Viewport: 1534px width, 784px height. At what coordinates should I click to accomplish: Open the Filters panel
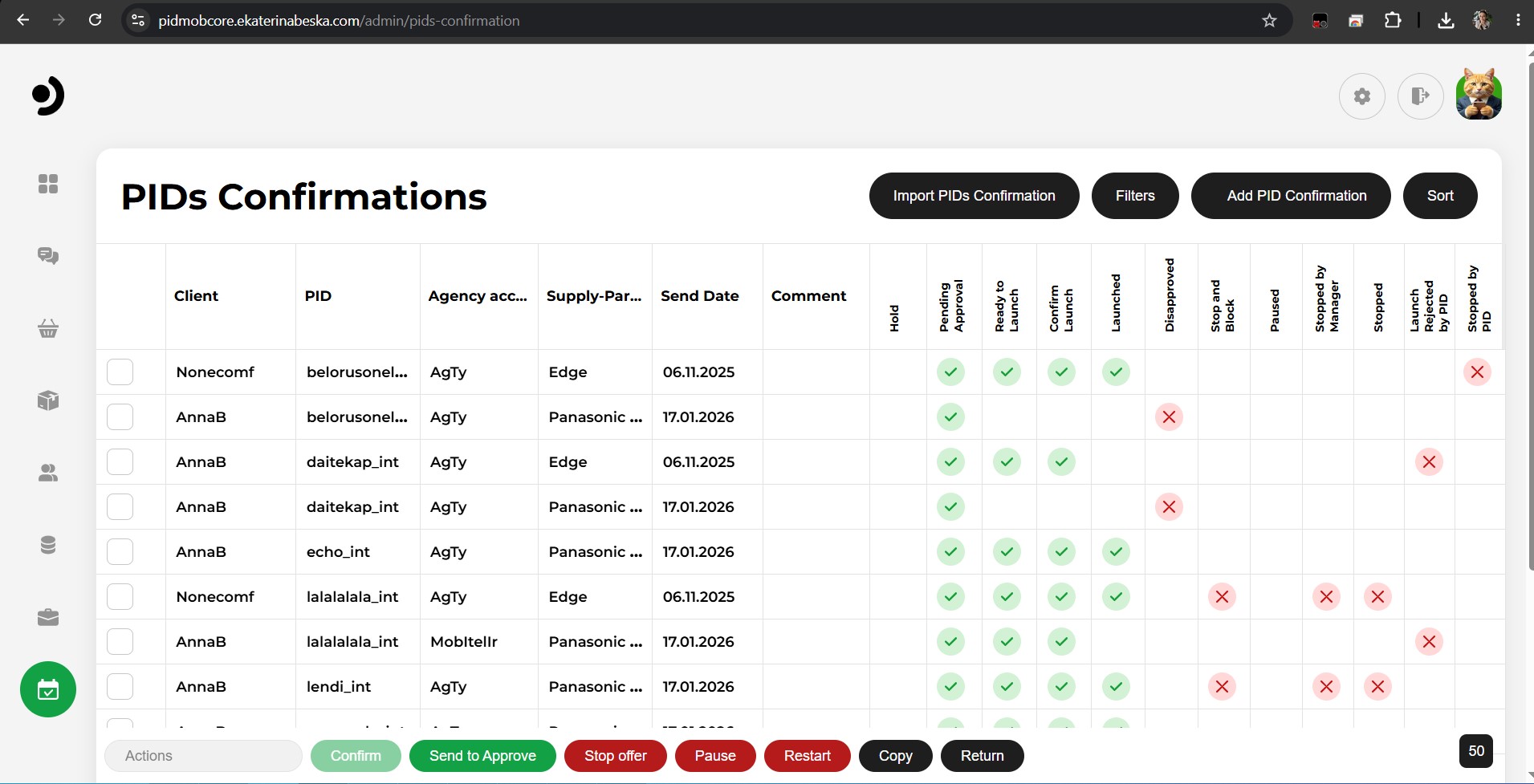(1135, 196)
